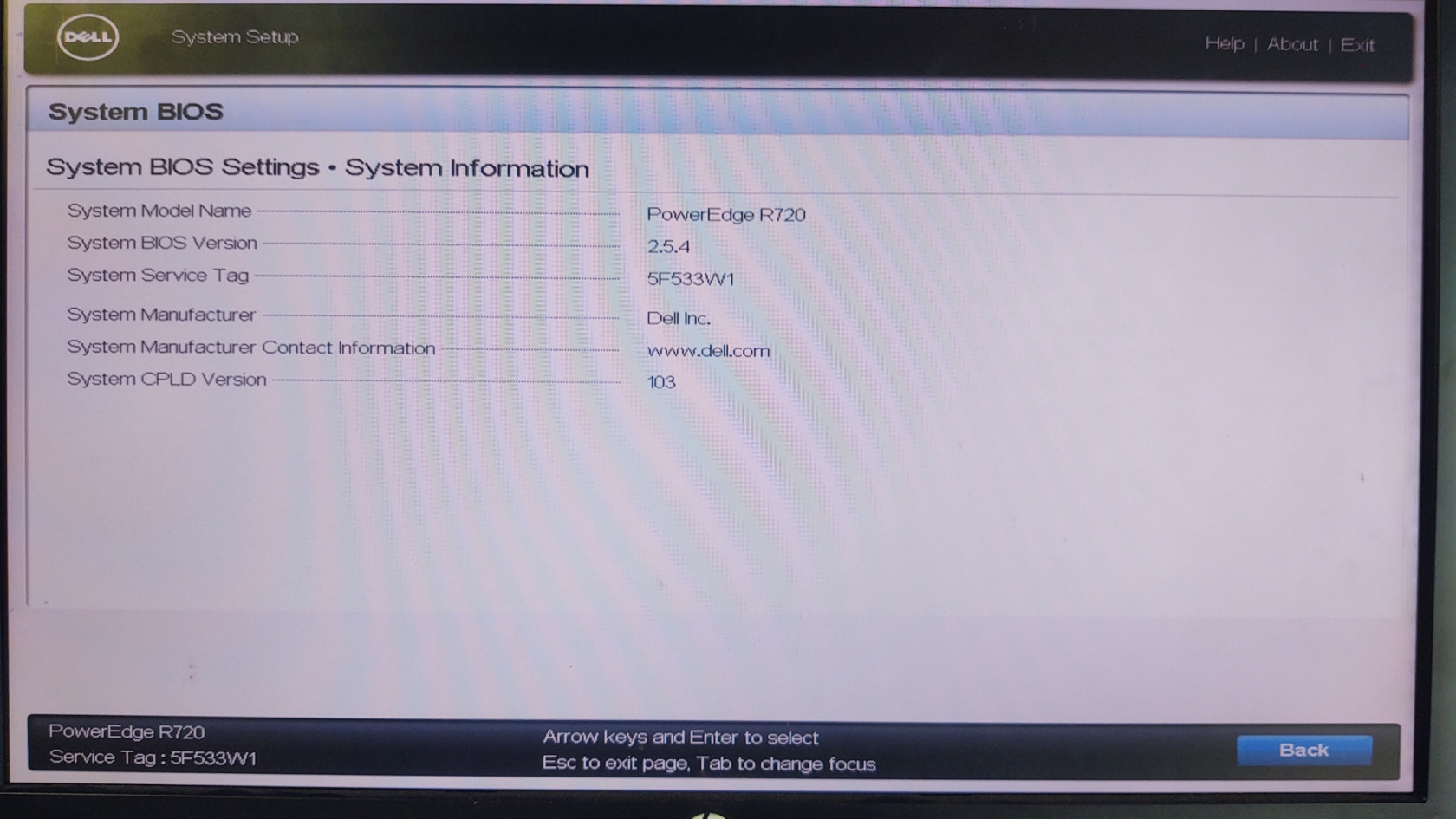Select the System Service Tag label
Viewport: 1456px width, 819px height.
click(158, 275)
